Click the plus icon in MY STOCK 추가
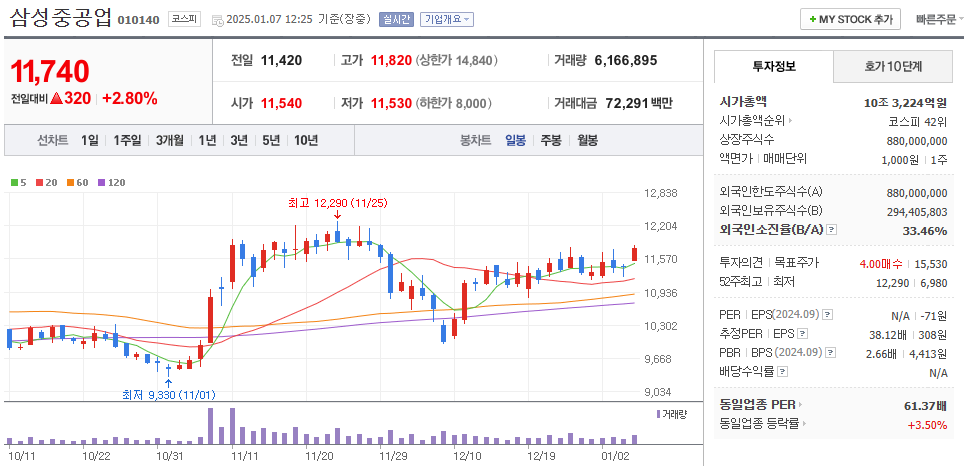Viewport: 967px width, 466px height. [x=813, y=19]
